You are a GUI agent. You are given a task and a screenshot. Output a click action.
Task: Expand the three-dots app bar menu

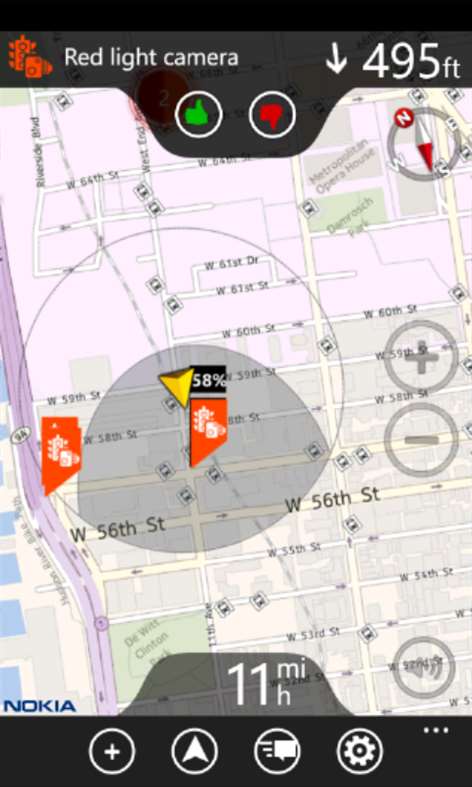pos(435,730)
